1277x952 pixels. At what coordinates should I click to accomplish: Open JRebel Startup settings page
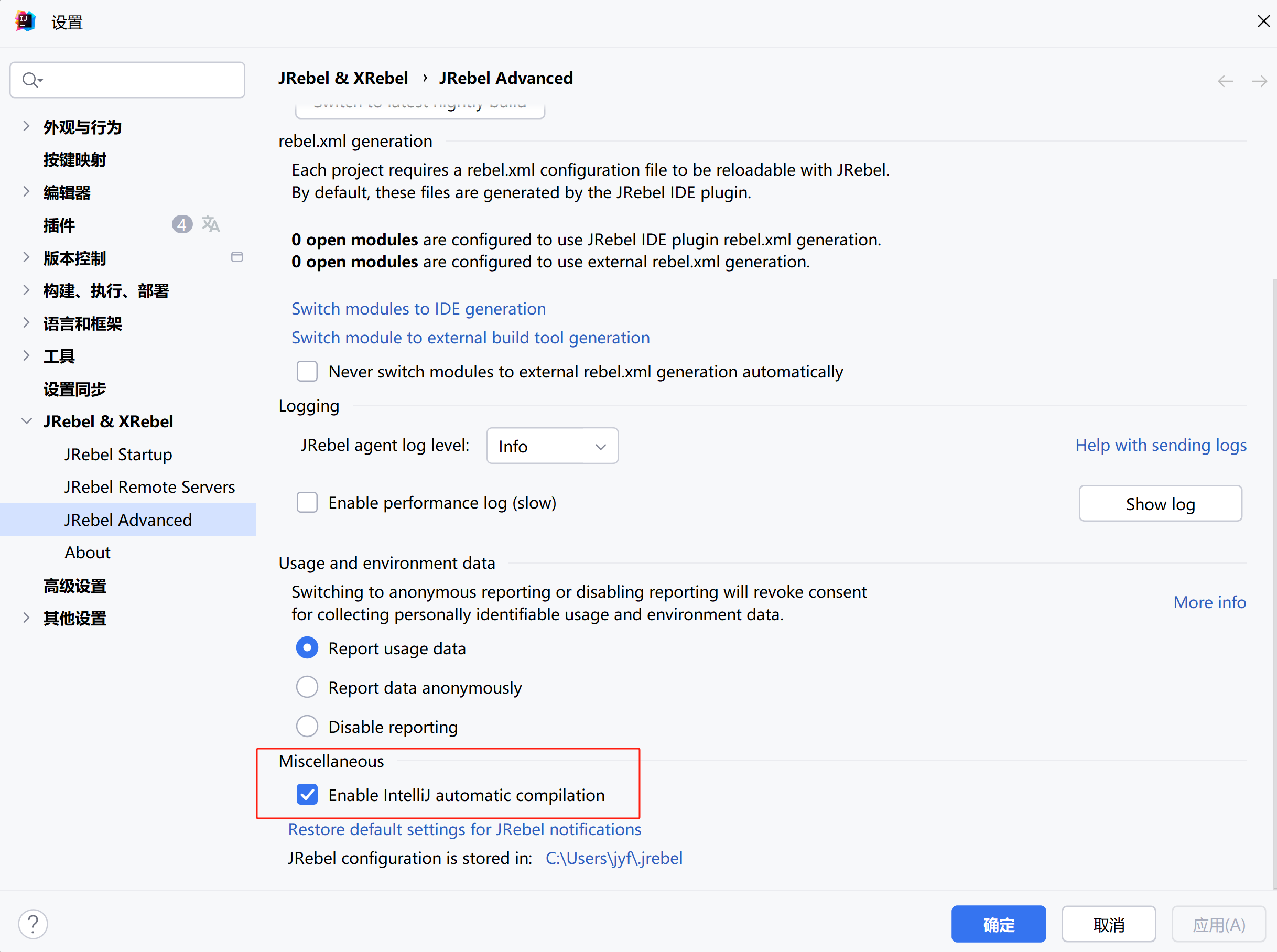(118, 455)
